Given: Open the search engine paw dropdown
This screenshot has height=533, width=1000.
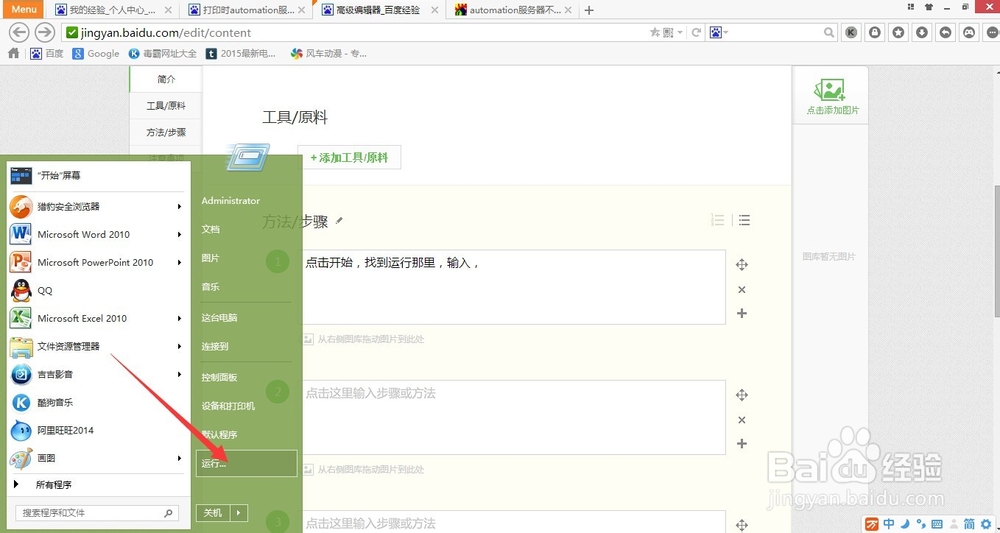Looking at the screenshot, I should pos(719,33).
